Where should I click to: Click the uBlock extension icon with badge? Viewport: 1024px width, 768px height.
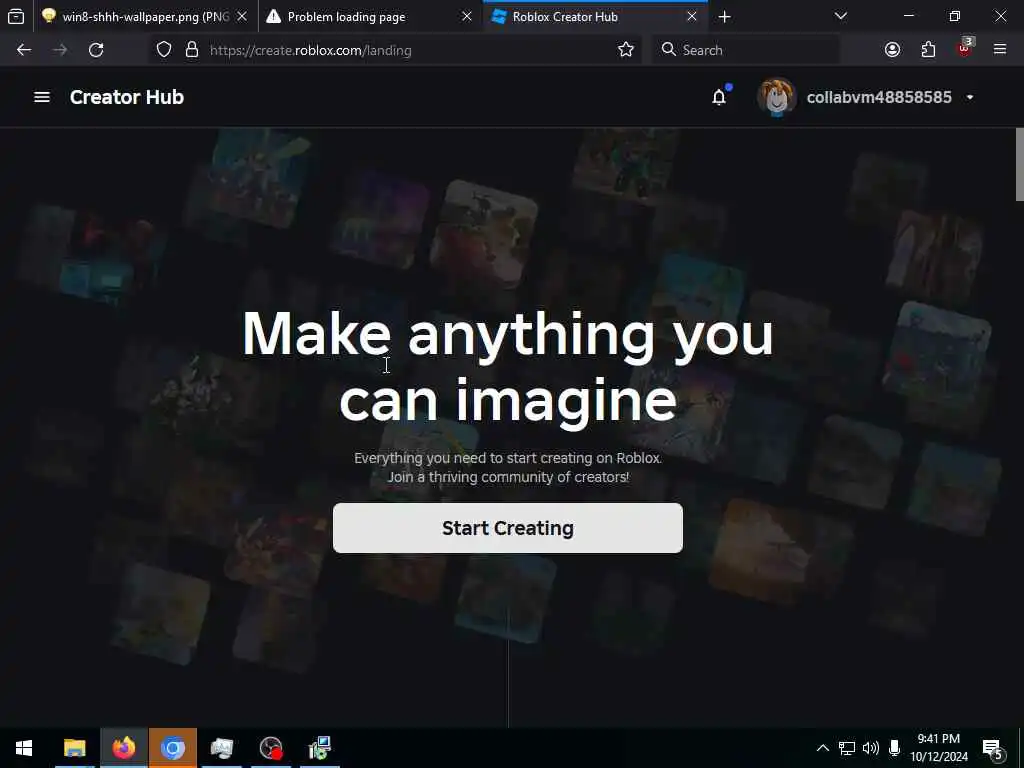click(x=965, y=48)
